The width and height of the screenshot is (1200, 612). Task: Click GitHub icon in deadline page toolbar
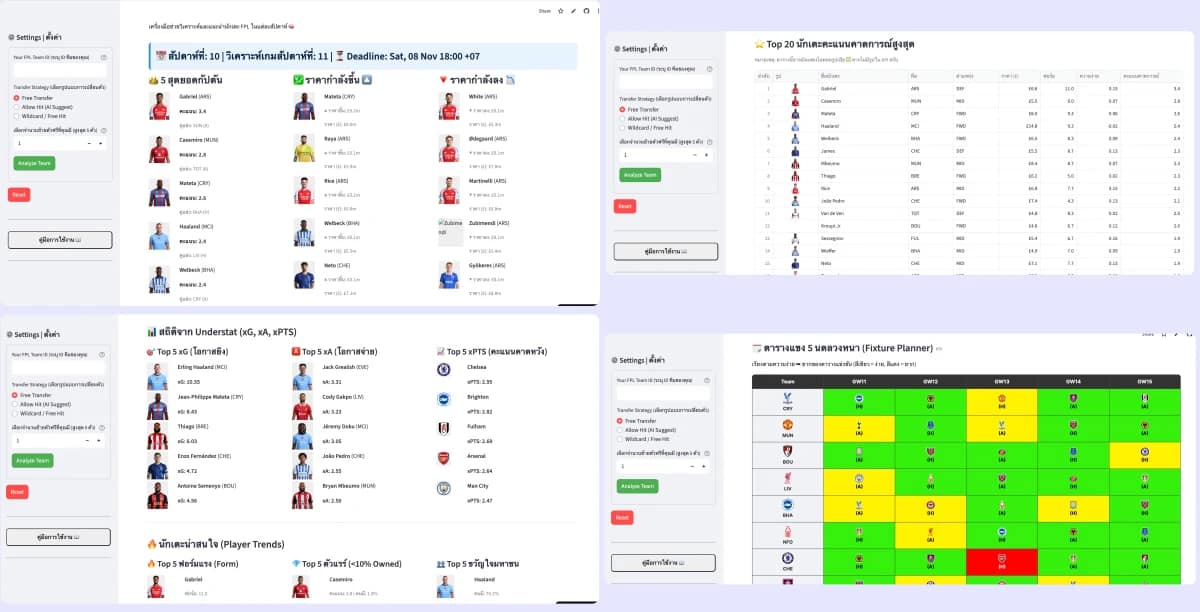click(x=586, y=11)
